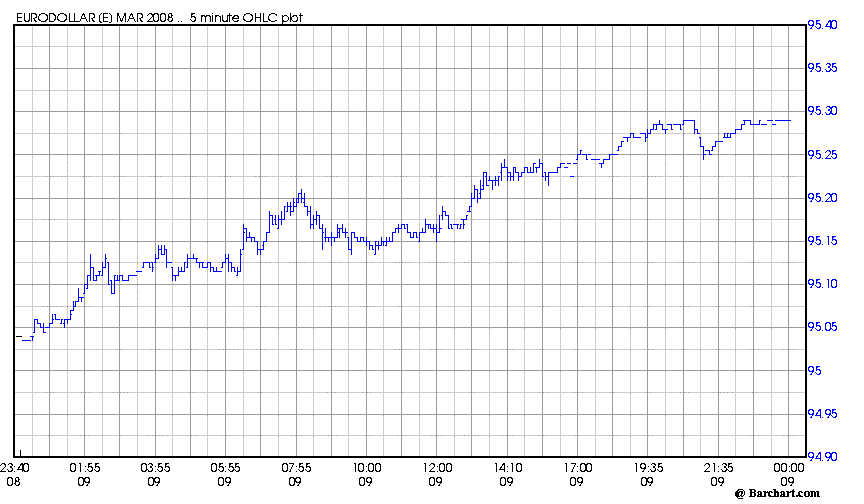Image resolution: width=864 pixels, height=504 pixels.
Task: Click the 12:00 time axis label
Action: [x=437, y=468]
